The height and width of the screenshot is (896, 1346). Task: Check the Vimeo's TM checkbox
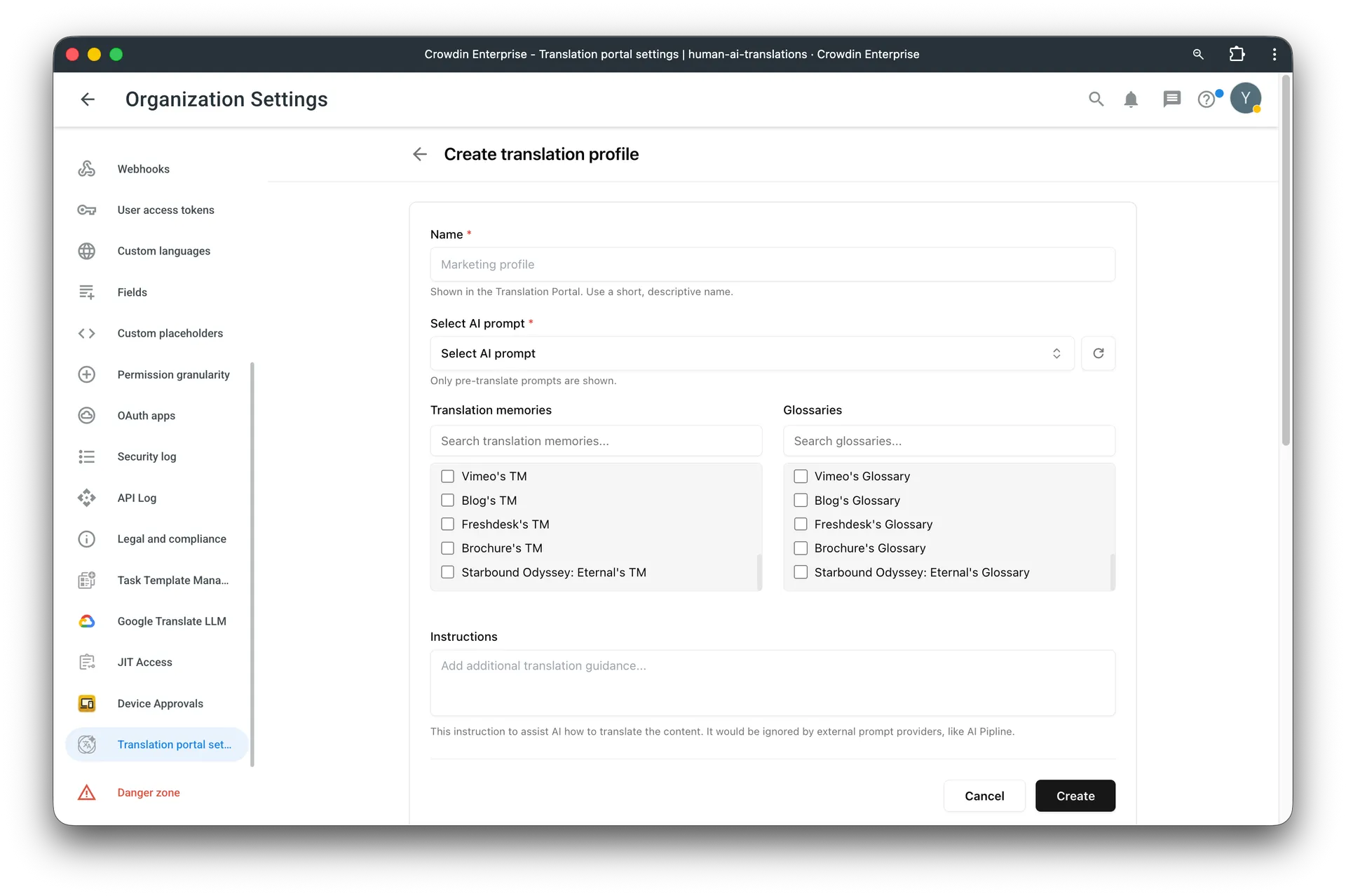click(448, 476)
